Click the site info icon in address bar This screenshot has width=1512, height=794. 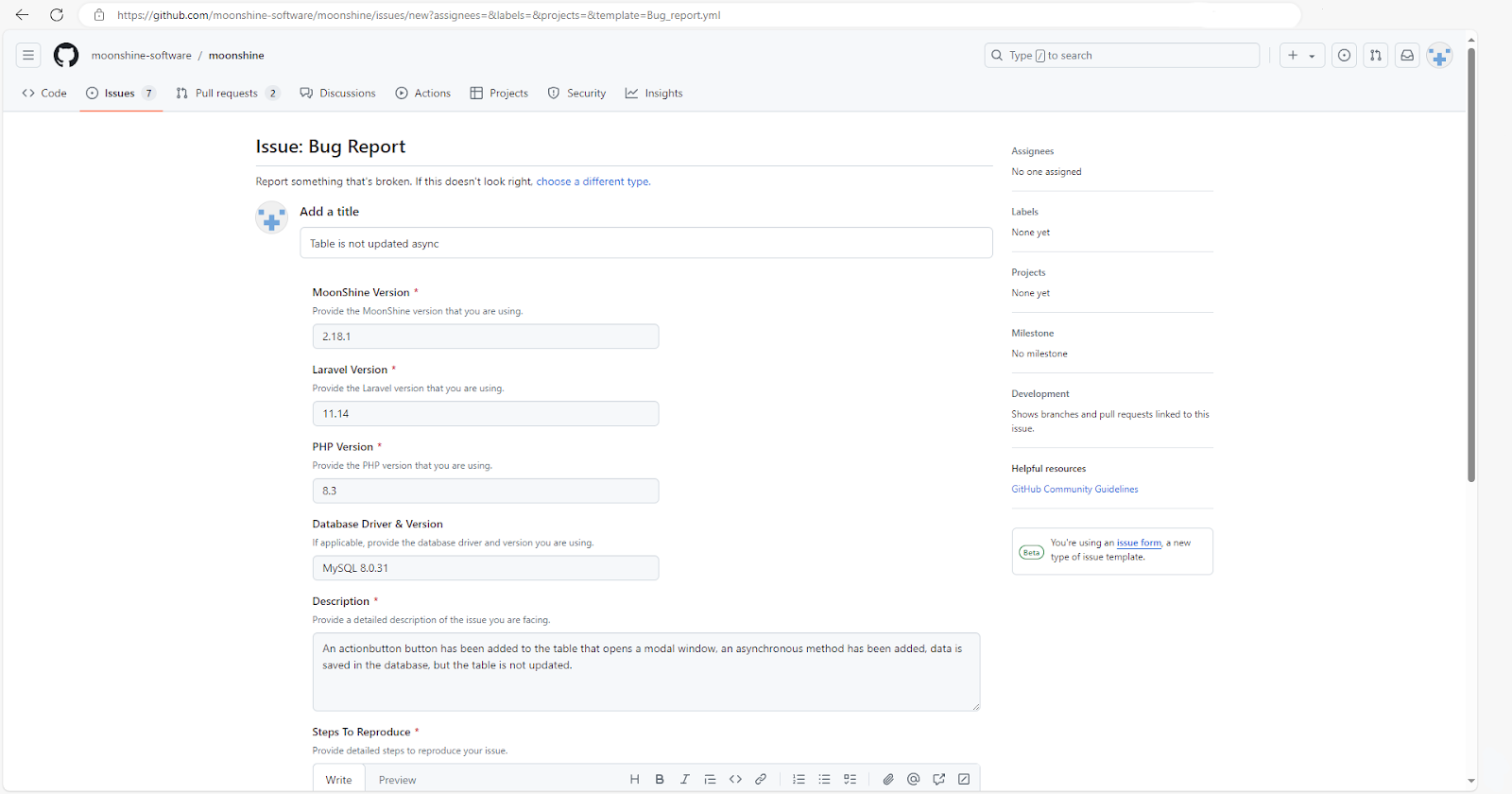pyautogui.click(x=99, y=15)
